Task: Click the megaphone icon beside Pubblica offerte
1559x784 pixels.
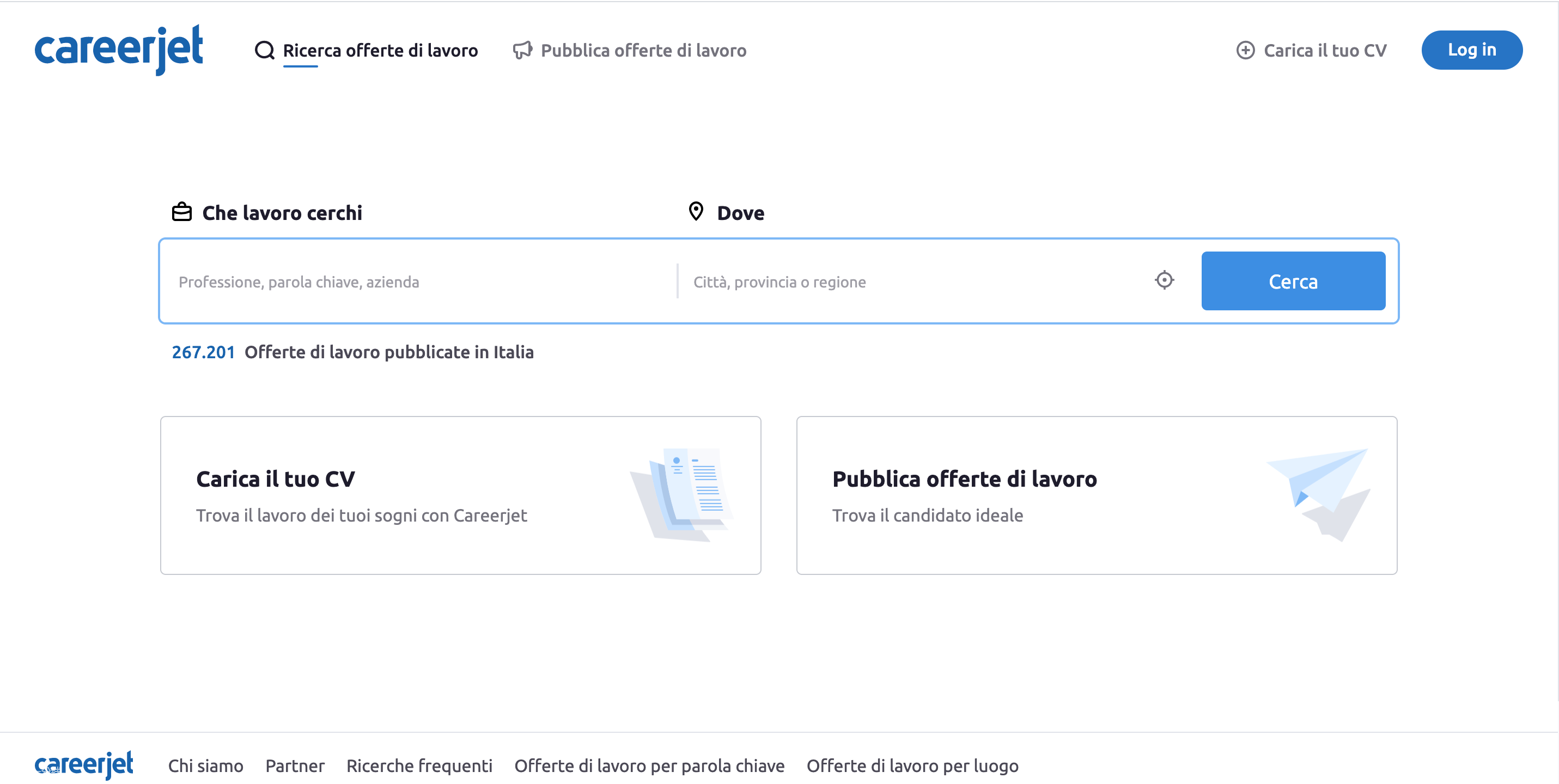Action: point(522,50)
